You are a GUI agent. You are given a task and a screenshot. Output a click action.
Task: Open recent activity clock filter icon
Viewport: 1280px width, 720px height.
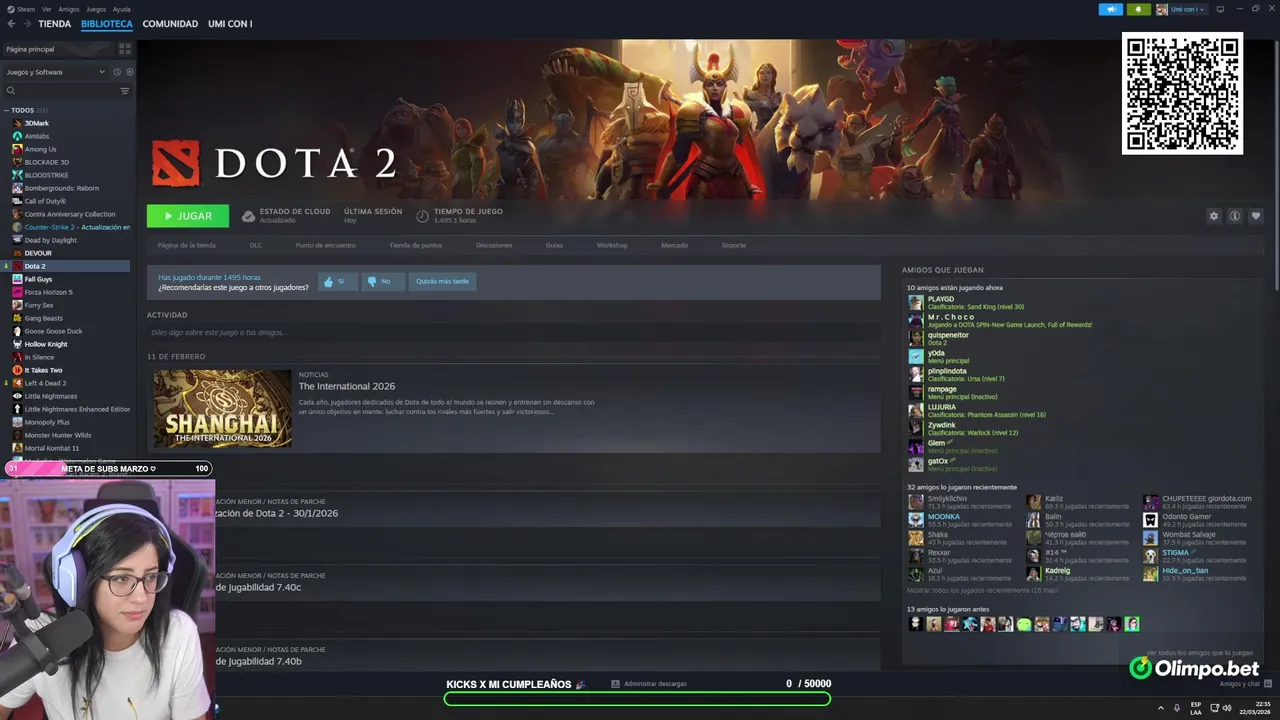click(117, 72)
